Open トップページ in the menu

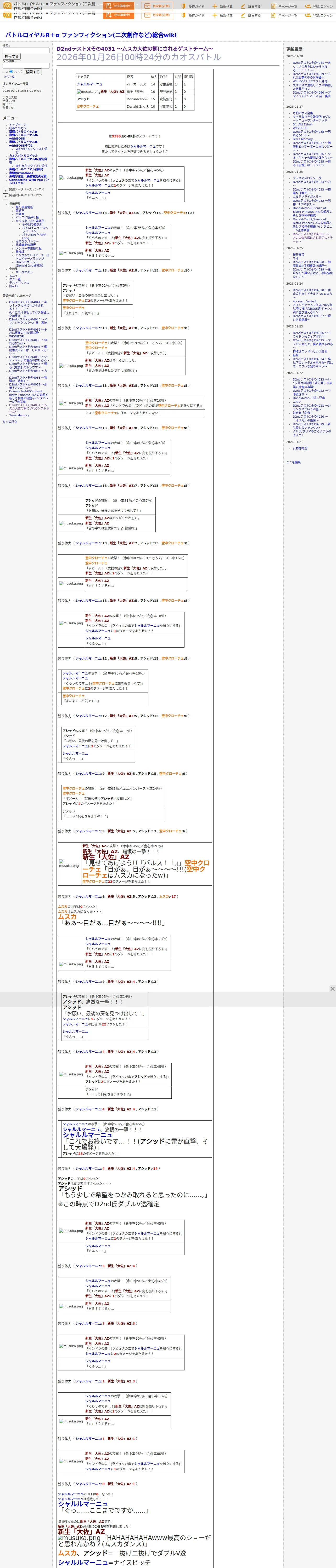18,125
